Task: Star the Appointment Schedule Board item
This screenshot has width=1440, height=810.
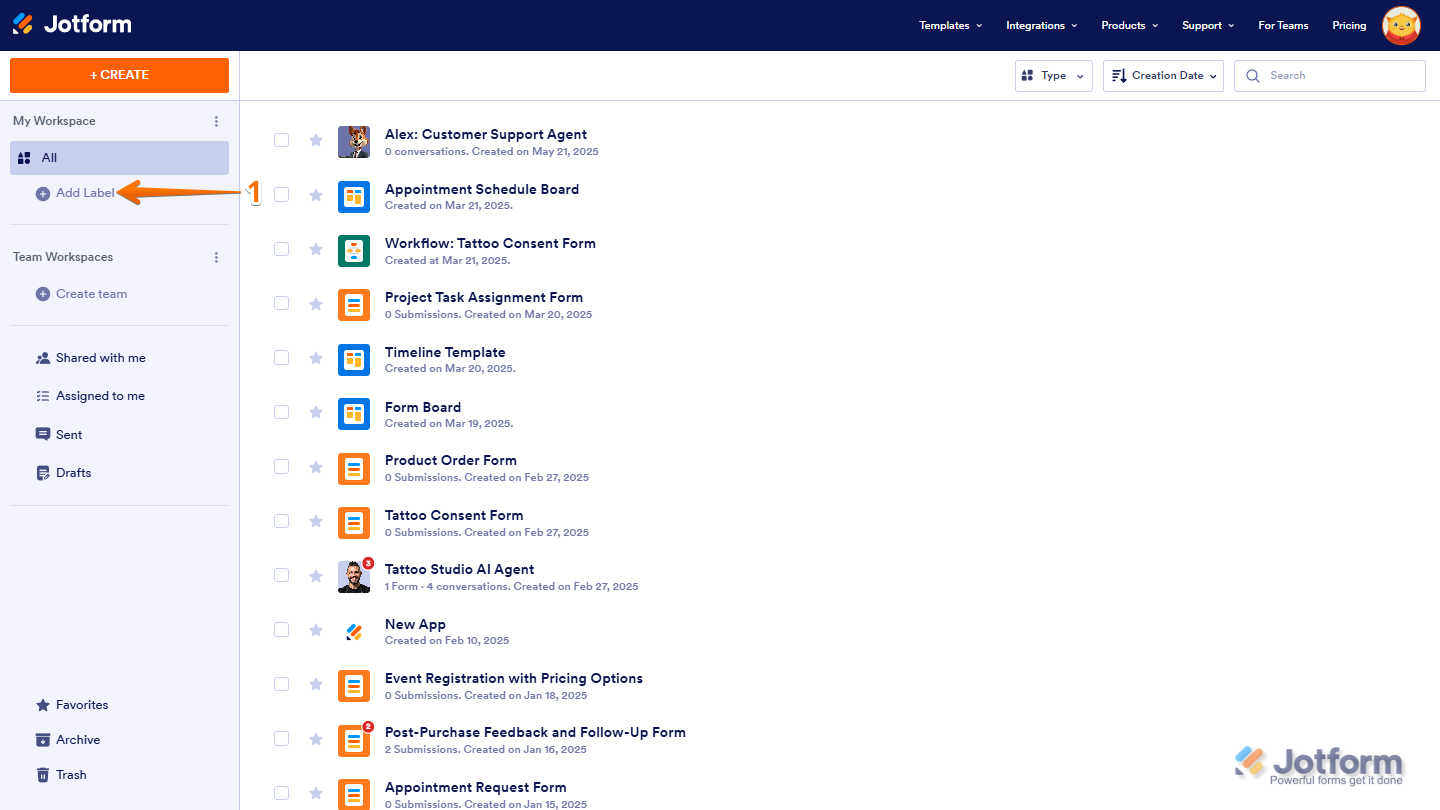Action: 316,195
